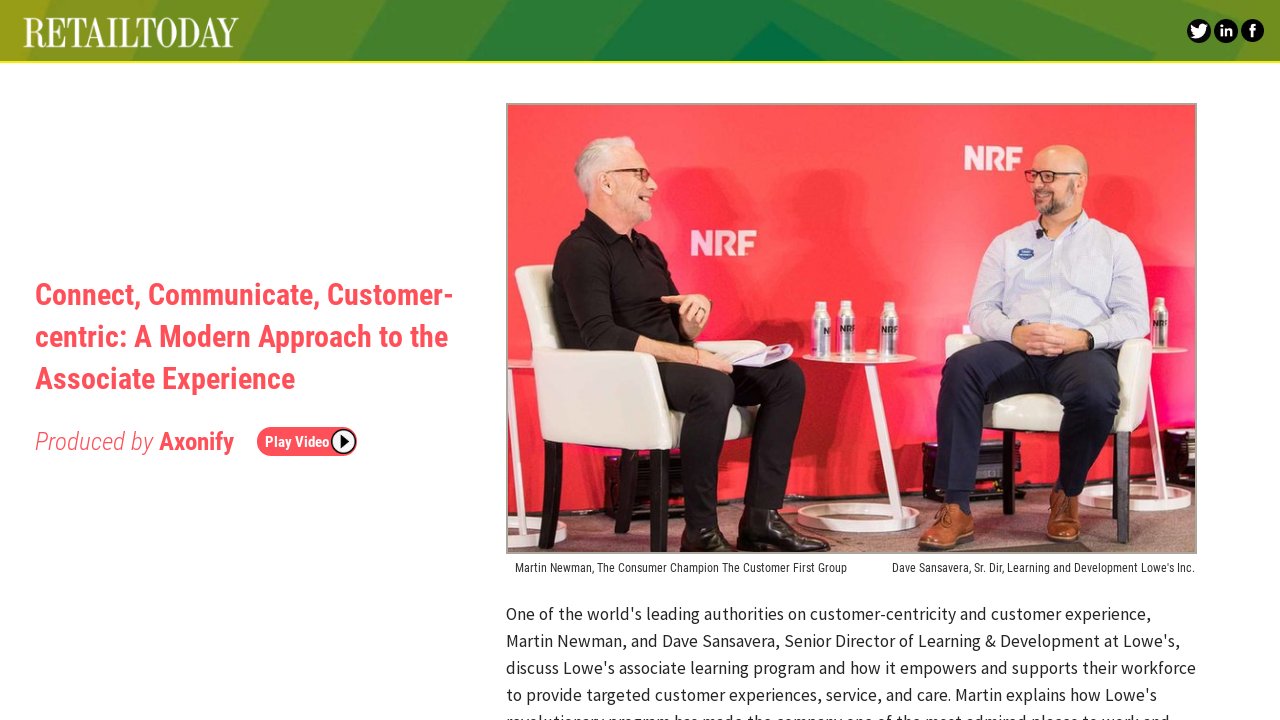Viewport: 1280px width, 720px height.
Task: Click the article headline about Associate Experience
Action: click(x=244, y=337)
